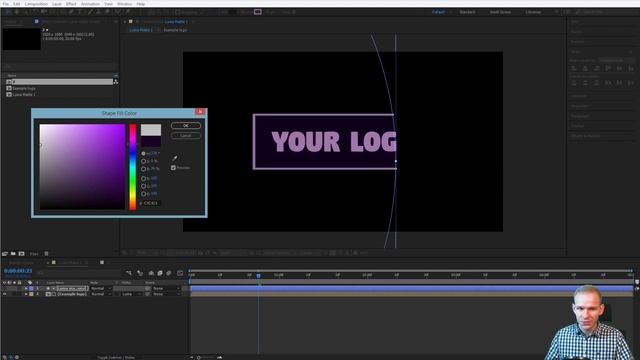This screenshot has width=640, height=360.
Task: Click the original dark purple color swatch
Action: [x=151, y=142]
